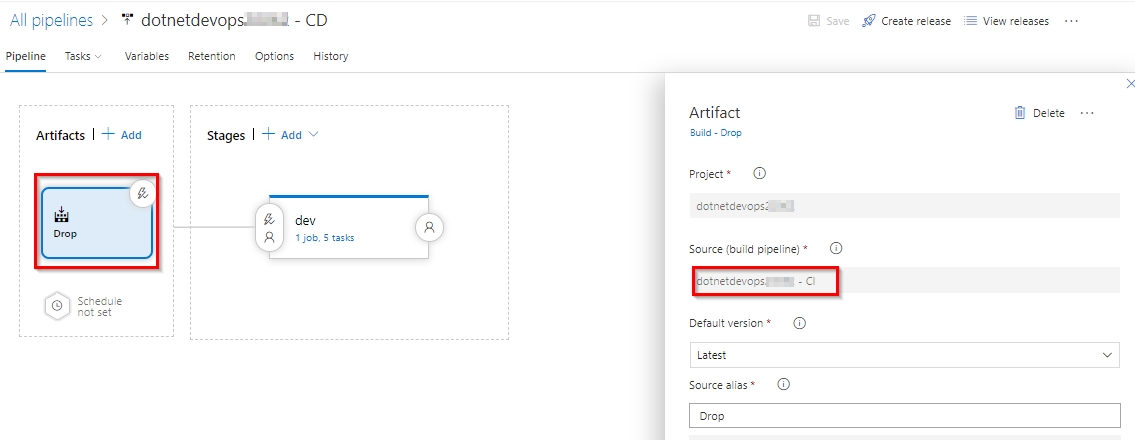This screenshot has width=1135, height=440.
Task: Click the release pipeline icon beside the title
Action: 128,20
